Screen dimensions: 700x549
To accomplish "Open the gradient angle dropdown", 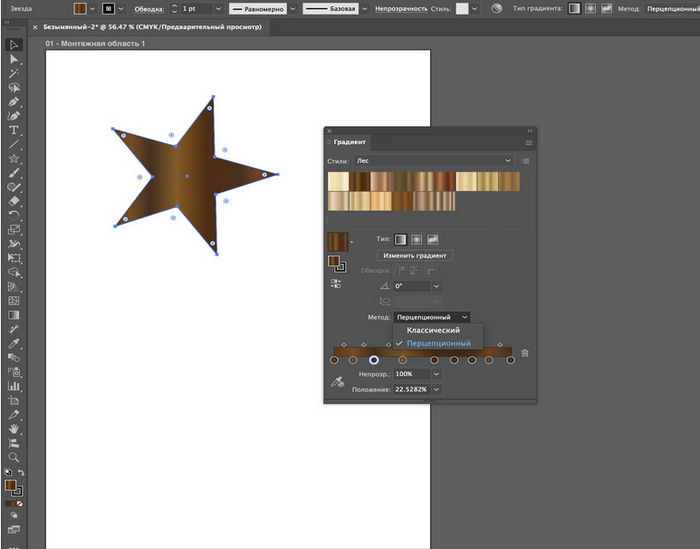I will point(436,286).
